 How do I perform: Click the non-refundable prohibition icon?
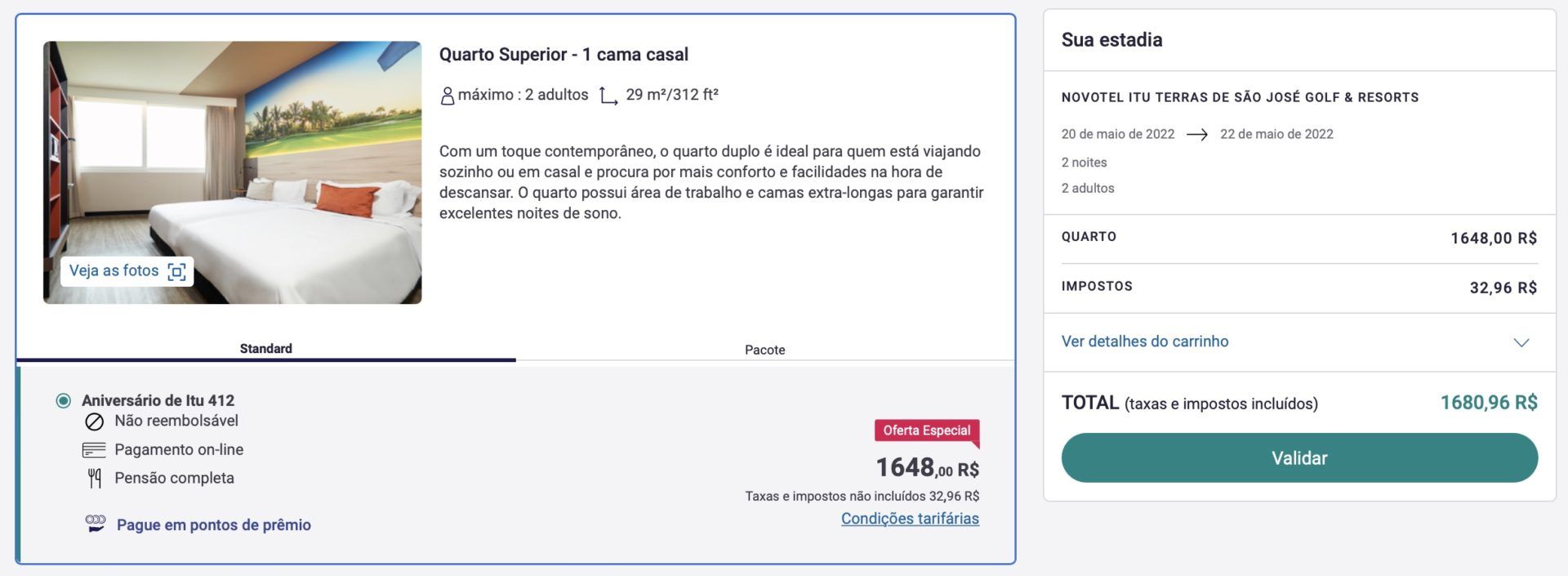tap(95, 422)
